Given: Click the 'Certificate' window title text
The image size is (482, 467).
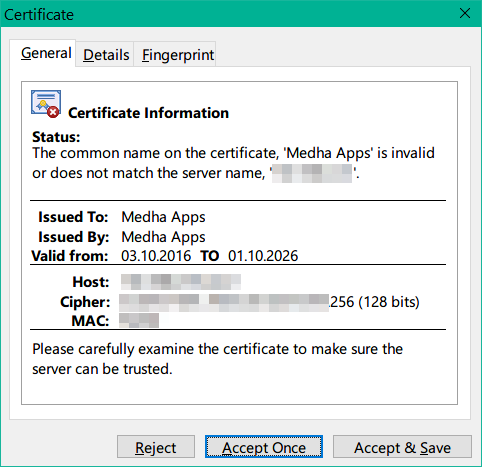Looking at the screenshot, I should pos(39,15).
